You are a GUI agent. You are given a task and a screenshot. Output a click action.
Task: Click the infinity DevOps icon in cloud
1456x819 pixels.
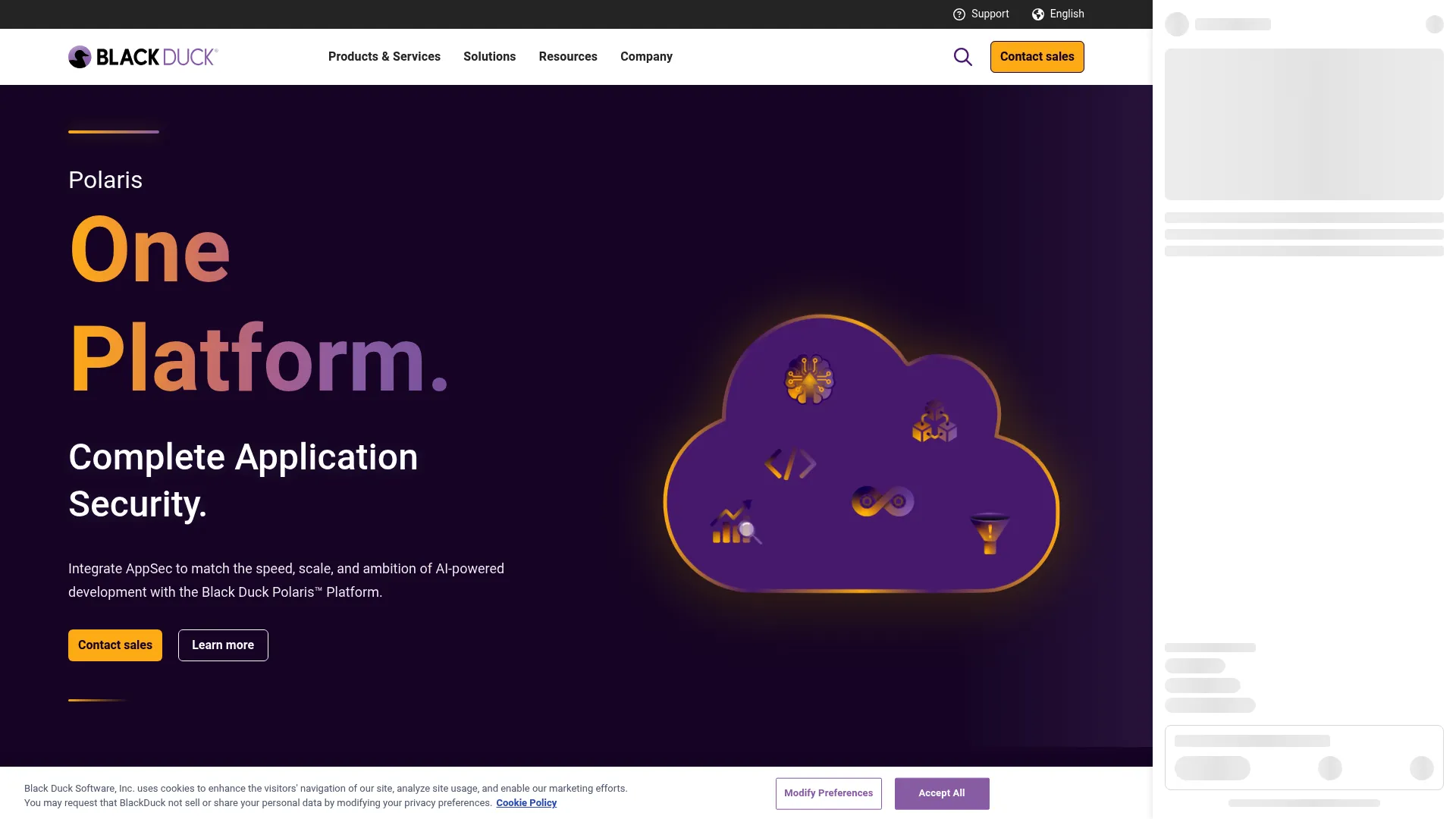pyautogui.click(x=883, y=501)
